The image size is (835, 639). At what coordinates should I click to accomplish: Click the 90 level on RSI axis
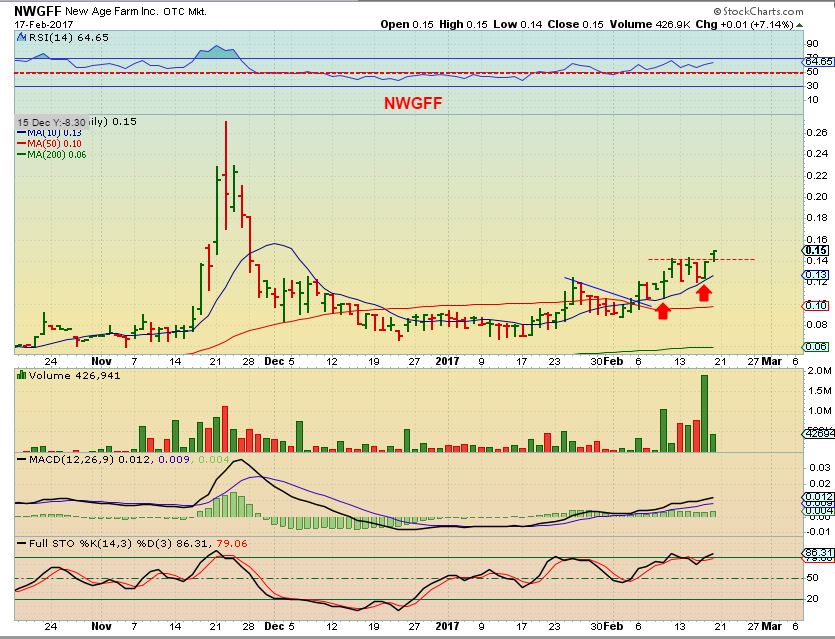[813, 44]
